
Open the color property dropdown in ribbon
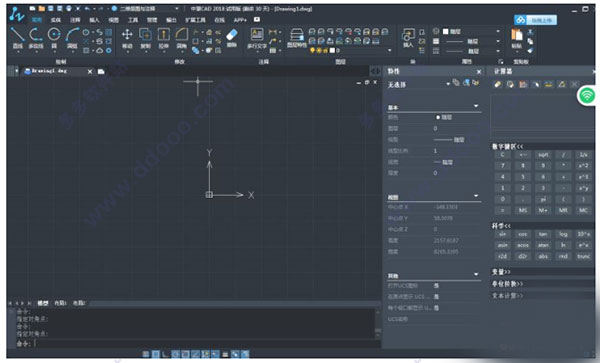(x=471, y=31)
